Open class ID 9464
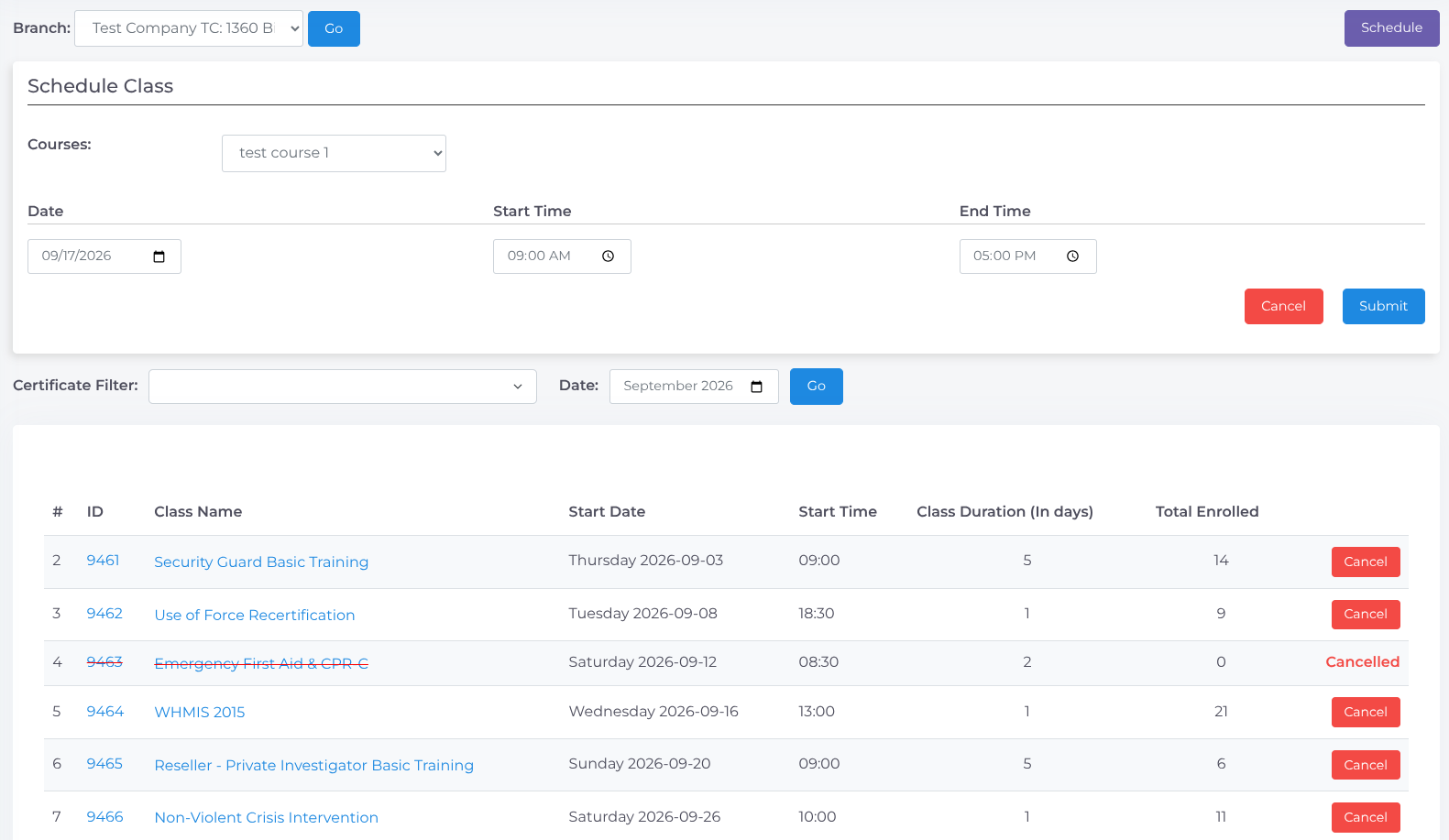Image resolution: width=1449 pixels, height=840 pixels. click(104, 712)
